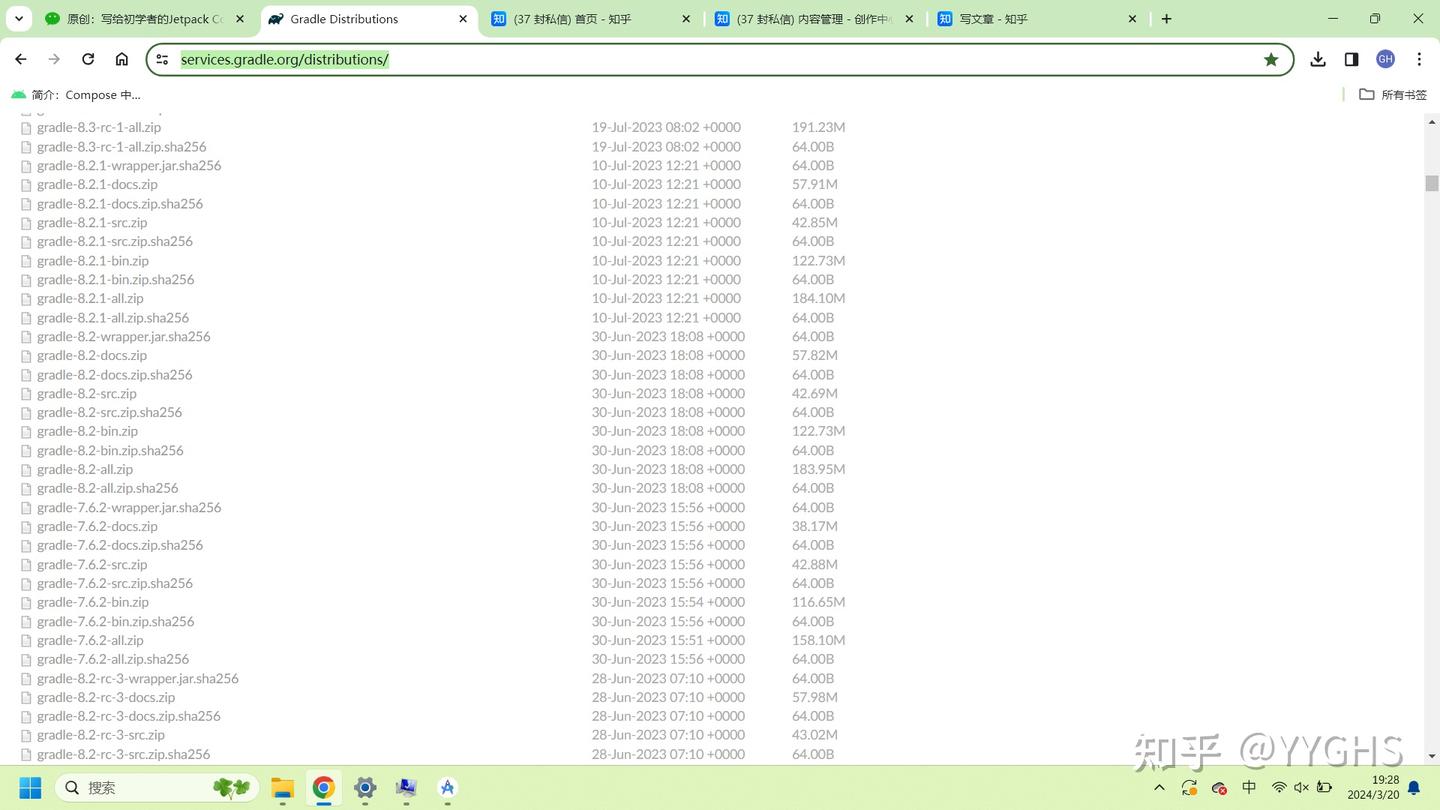Open the Chrome side panel
1440x810 pixels.
1351,59
